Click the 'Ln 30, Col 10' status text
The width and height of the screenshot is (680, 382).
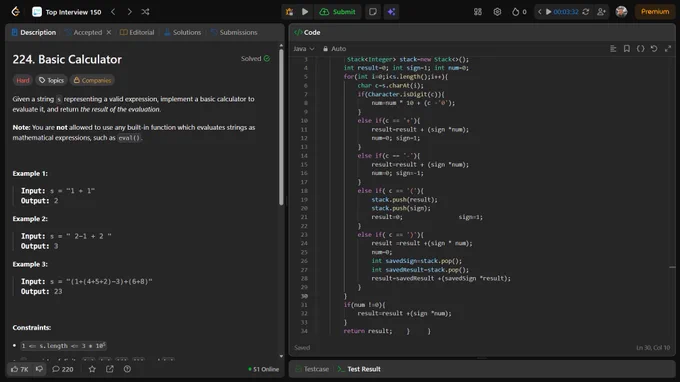(653, 347)
